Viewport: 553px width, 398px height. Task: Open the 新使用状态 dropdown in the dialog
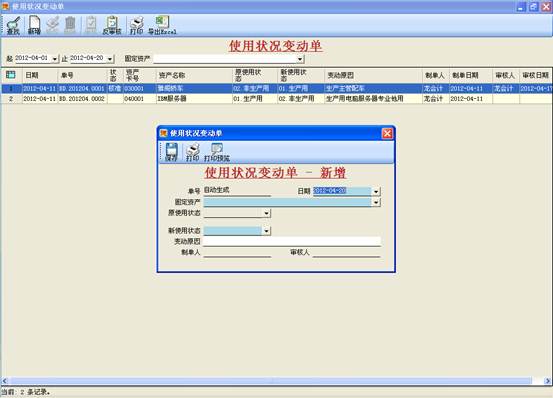click(x=267, y=231)
